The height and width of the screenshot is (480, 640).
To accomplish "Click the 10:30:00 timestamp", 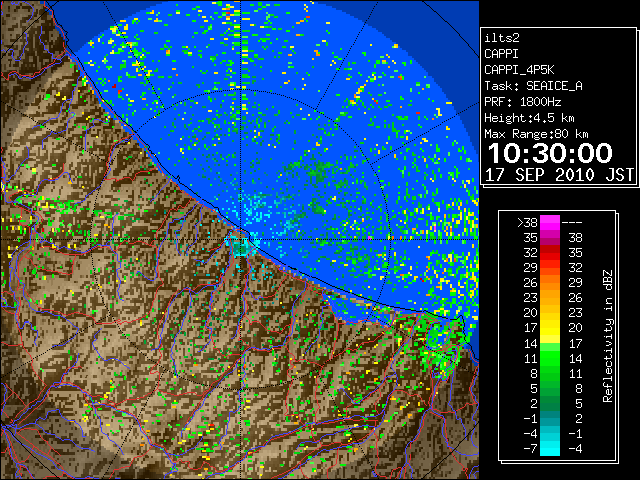I will [x=550, y=153].
